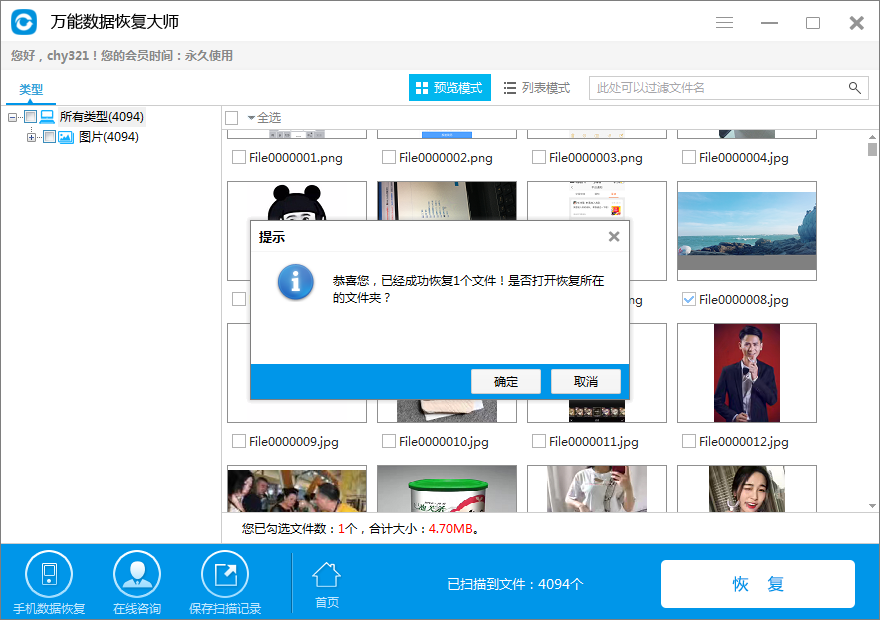Screen dimensions: 880x620
Task: Click scrollbar down arrow
Action: point(872,506)
